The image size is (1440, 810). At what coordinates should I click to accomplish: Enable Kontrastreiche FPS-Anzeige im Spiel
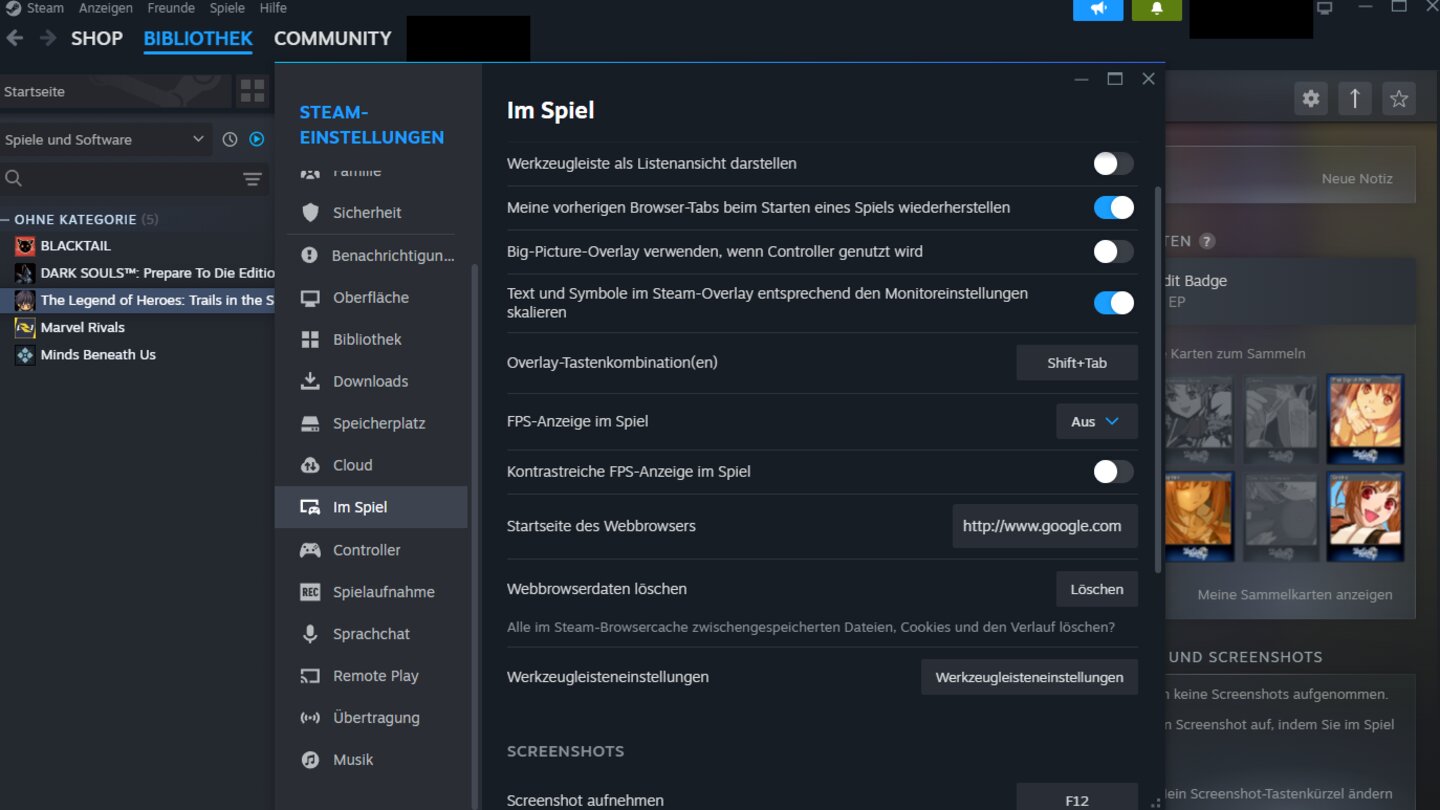[1113, 471]
